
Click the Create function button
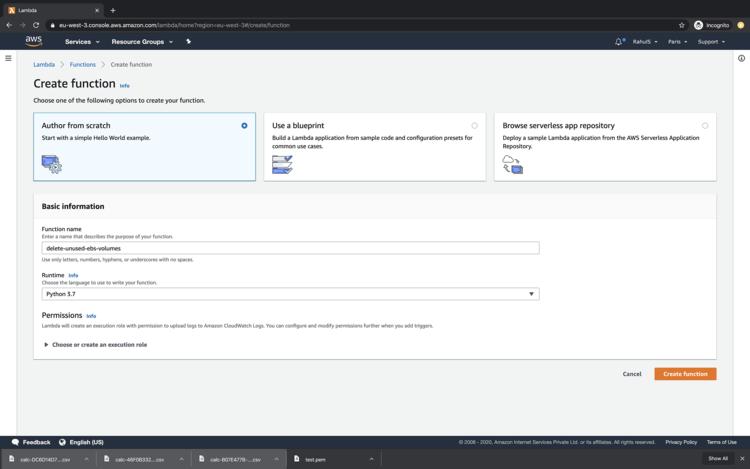pos(685,374)
